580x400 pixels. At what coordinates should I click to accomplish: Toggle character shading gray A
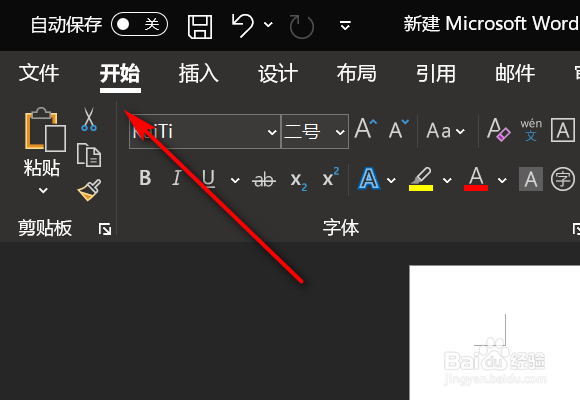pos(531,179)
